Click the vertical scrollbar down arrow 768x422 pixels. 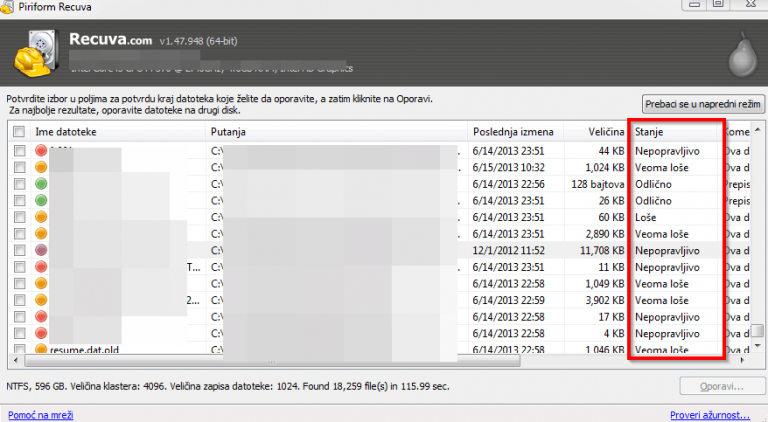tap(758, 346)
